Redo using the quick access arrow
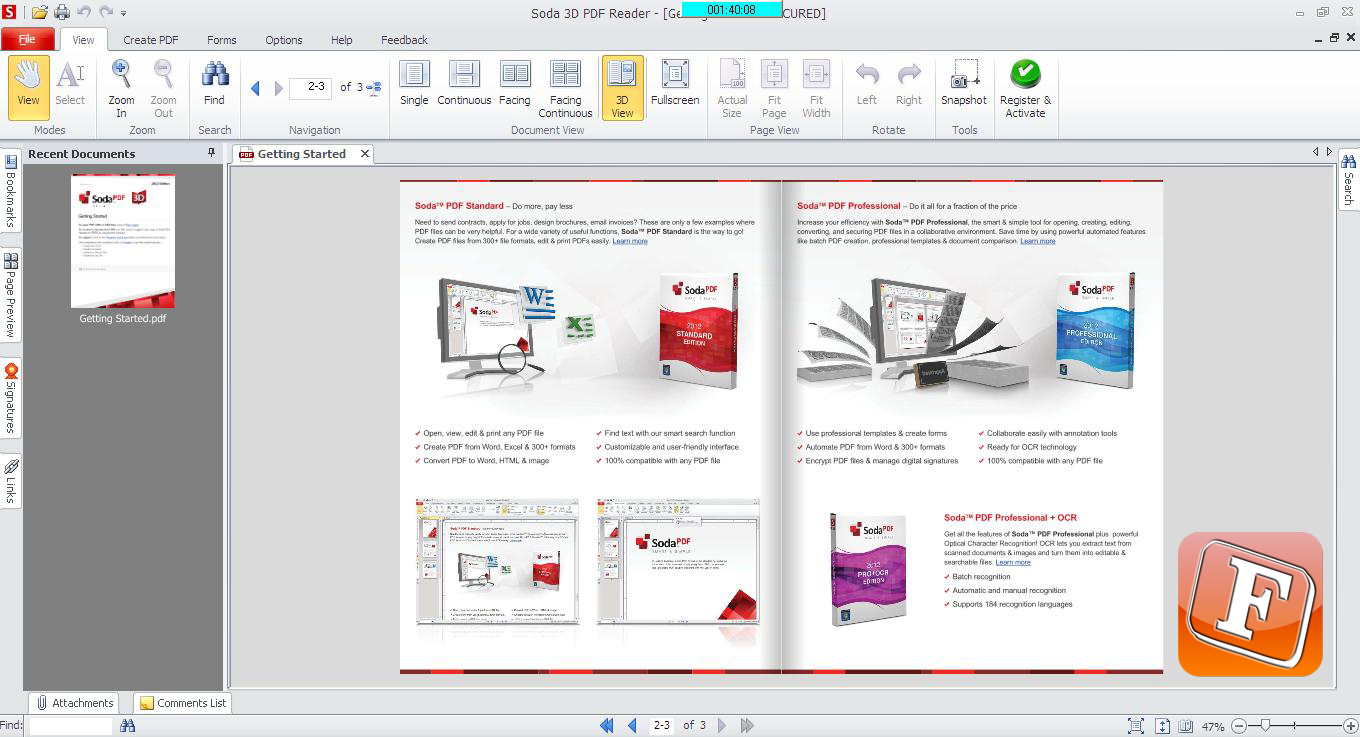The height and width of the screenshot is (737, 1360). click(x=106, y=13)
